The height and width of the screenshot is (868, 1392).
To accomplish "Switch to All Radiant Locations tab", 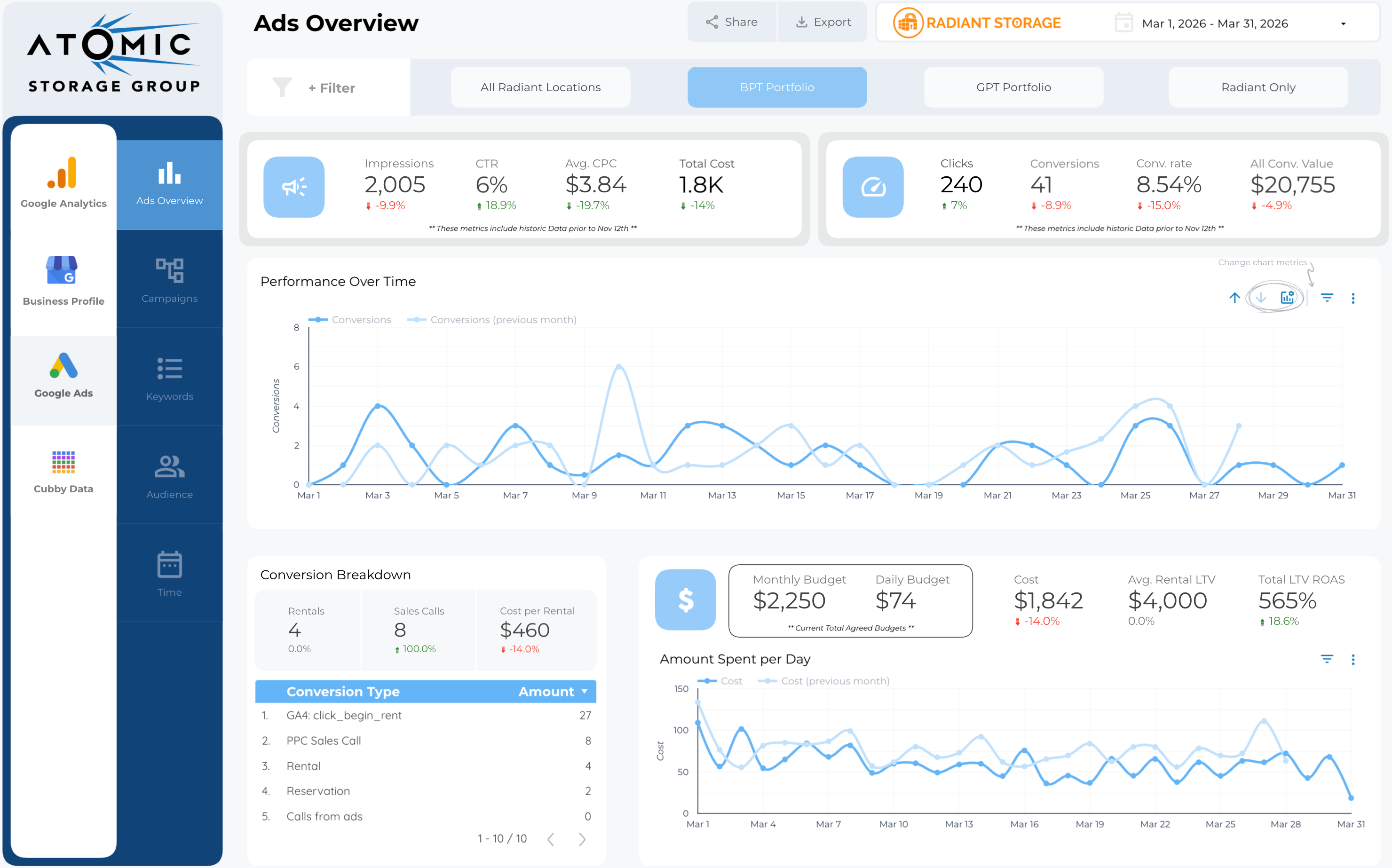I will [540, 87].
